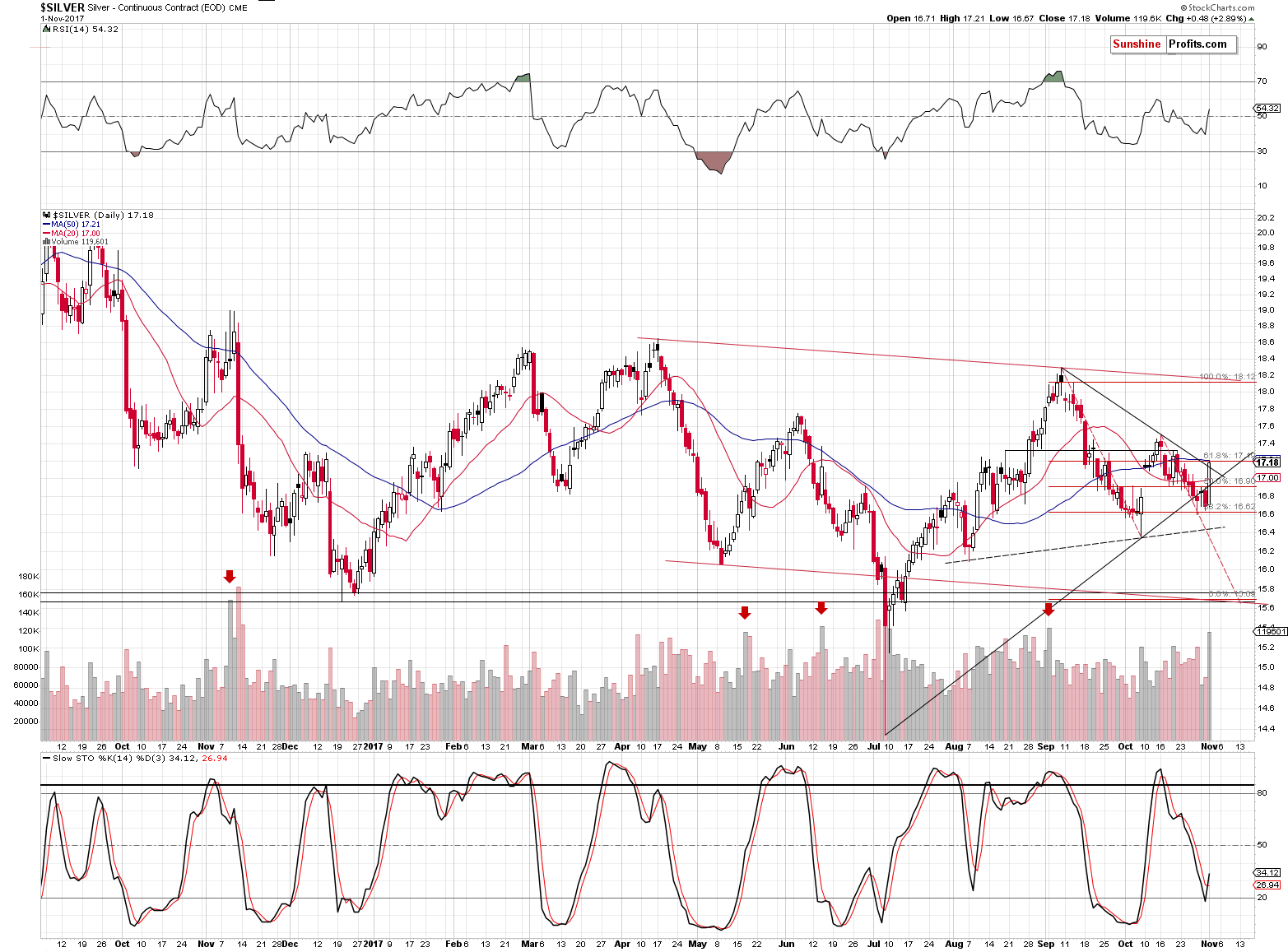Click the red arrow marker near September 11
This screenshot has height=952, width=1288.
click(1049, 610)
